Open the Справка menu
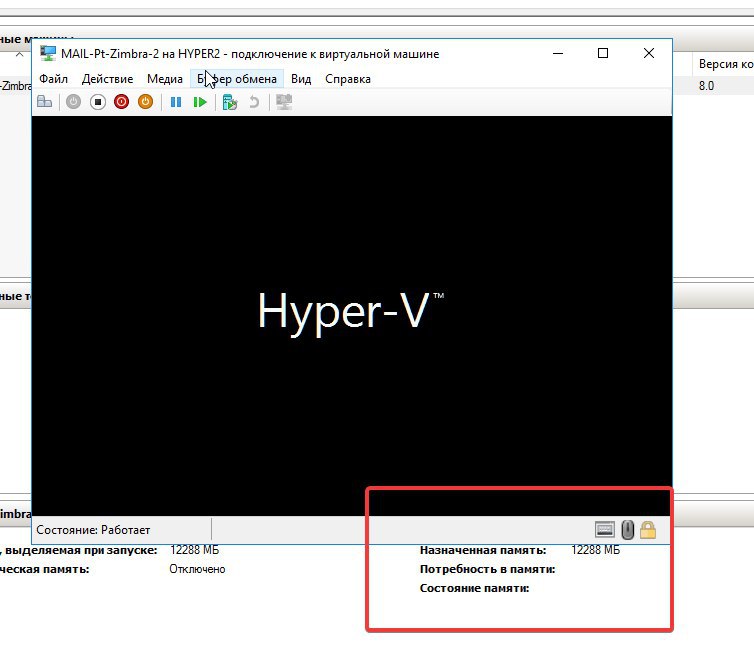The image size is (754, 646). [x=348, y=79]
